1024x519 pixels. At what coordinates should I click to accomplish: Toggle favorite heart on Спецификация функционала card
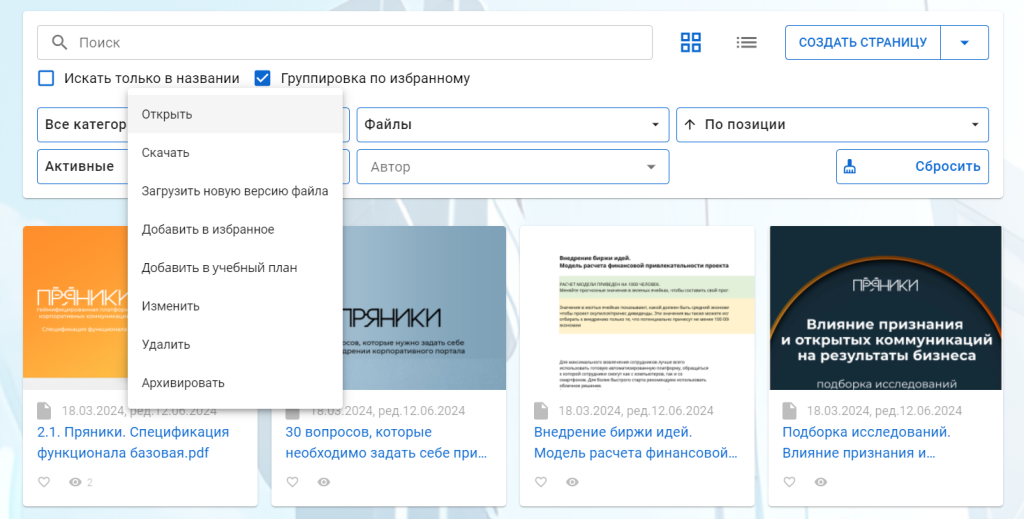coord(43,482)
